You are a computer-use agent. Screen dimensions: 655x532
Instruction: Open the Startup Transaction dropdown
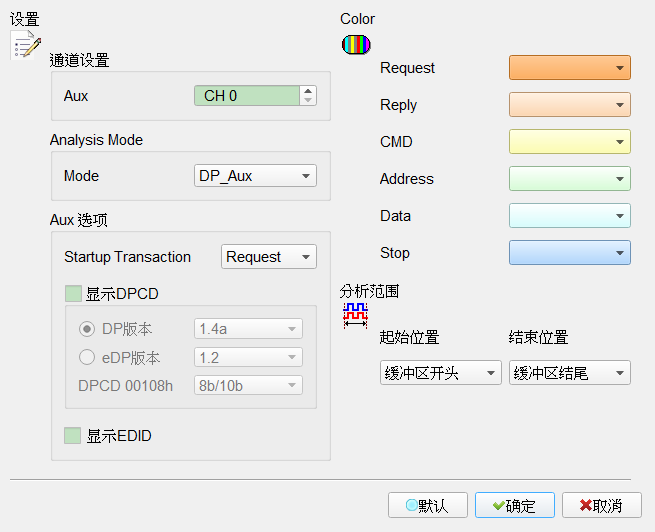pyautogui.click(x=269, y=256)
